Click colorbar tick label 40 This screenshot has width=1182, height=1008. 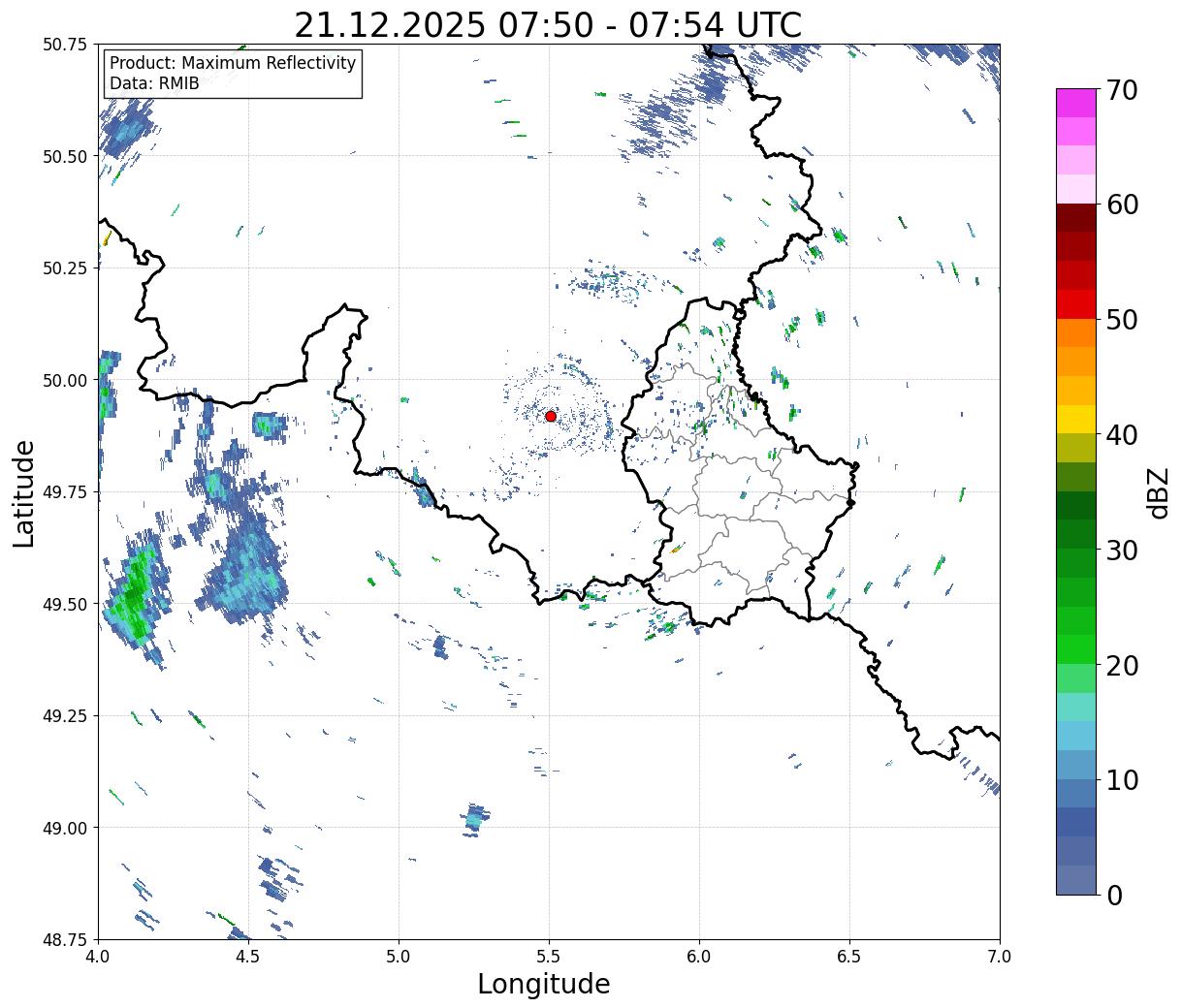point(1122,434)
